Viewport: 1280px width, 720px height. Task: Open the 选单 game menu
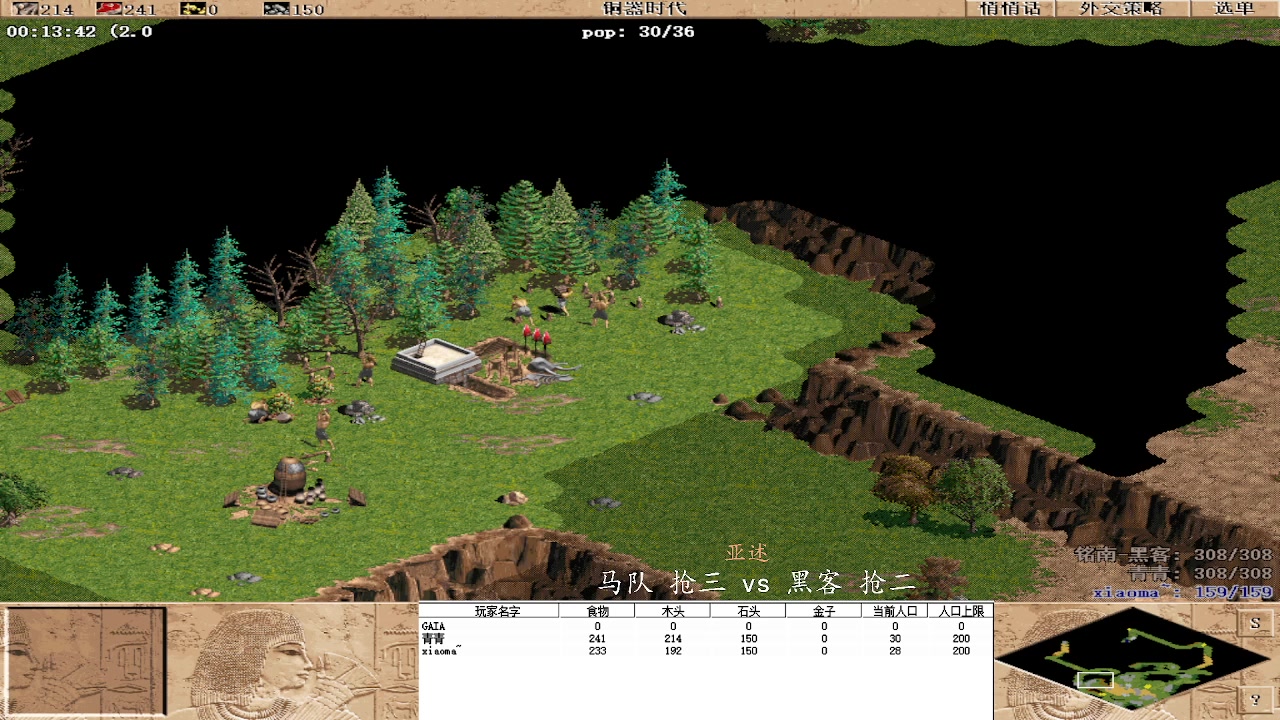[1234, 8]
